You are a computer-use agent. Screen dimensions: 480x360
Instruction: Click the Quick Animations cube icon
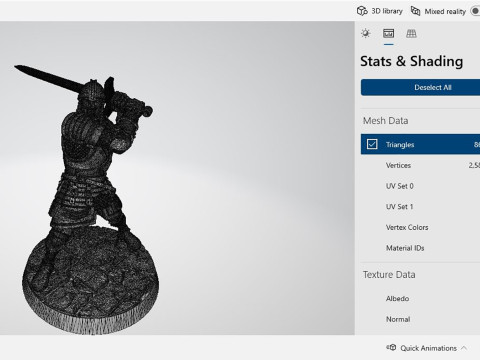391,348
